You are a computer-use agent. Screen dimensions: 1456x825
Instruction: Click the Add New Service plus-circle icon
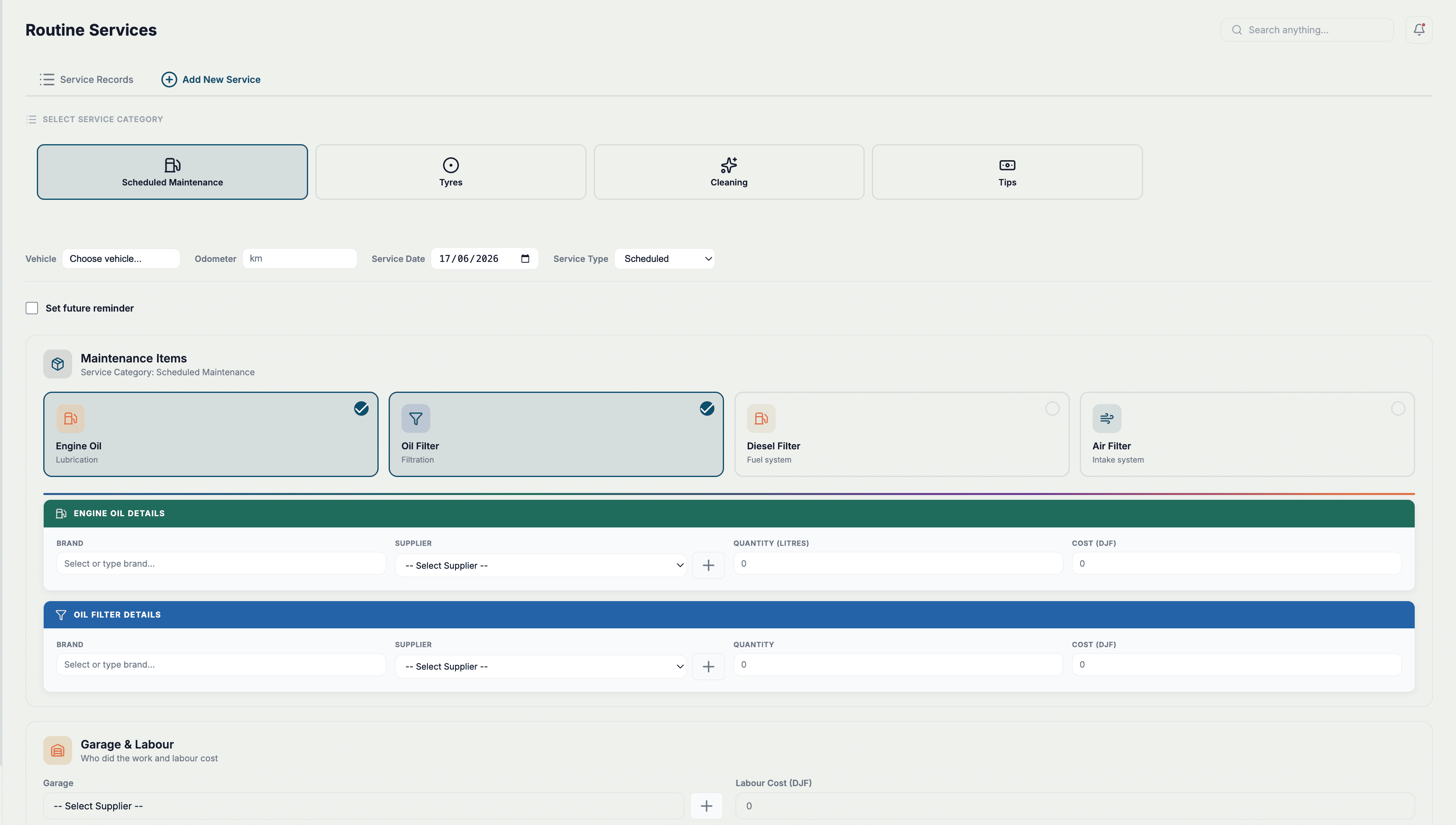(169, 79)
